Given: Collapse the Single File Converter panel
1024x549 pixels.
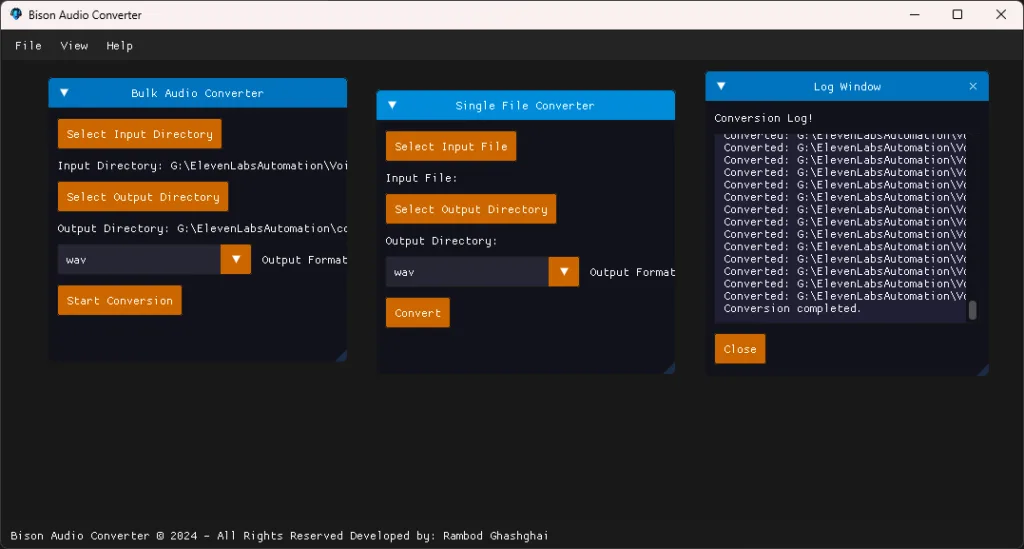Looking at the screenshot, I should 392,105.
